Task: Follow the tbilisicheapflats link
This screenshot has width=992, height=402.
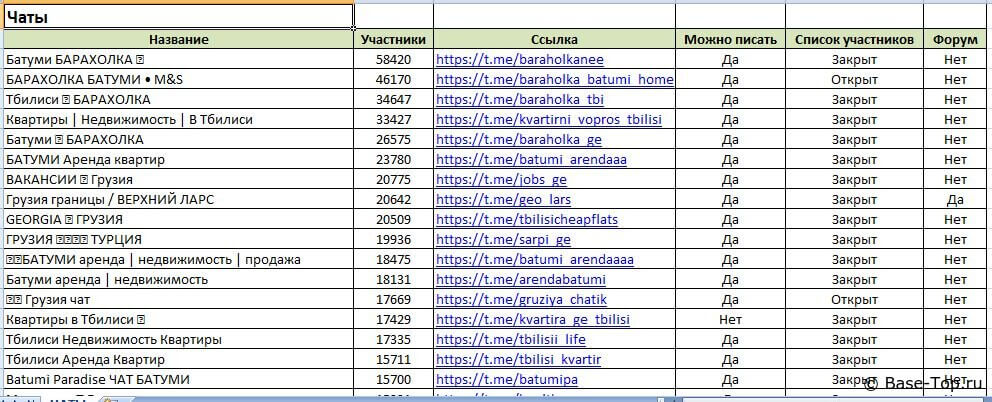Action: pyautogui.click(x=541, y=219)
